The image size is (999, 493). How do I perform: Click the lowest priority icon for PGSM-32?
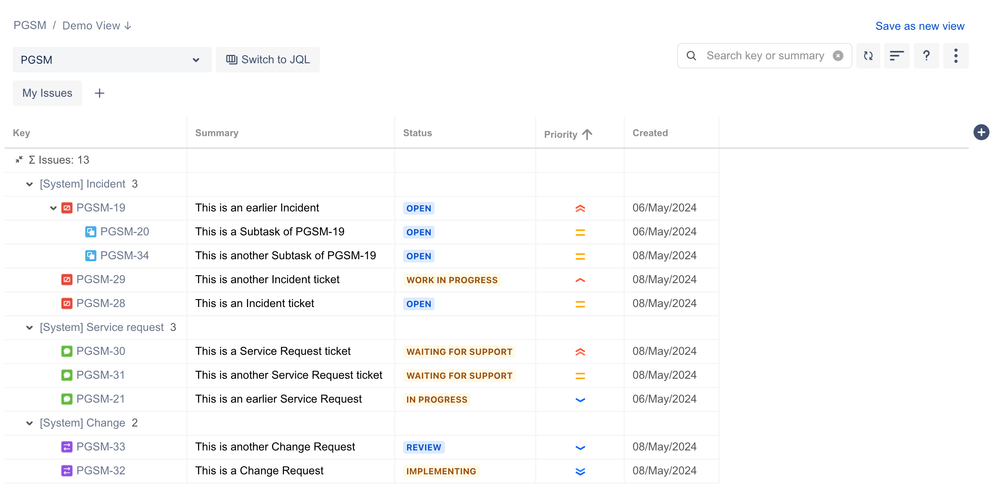tap(580, 471)
